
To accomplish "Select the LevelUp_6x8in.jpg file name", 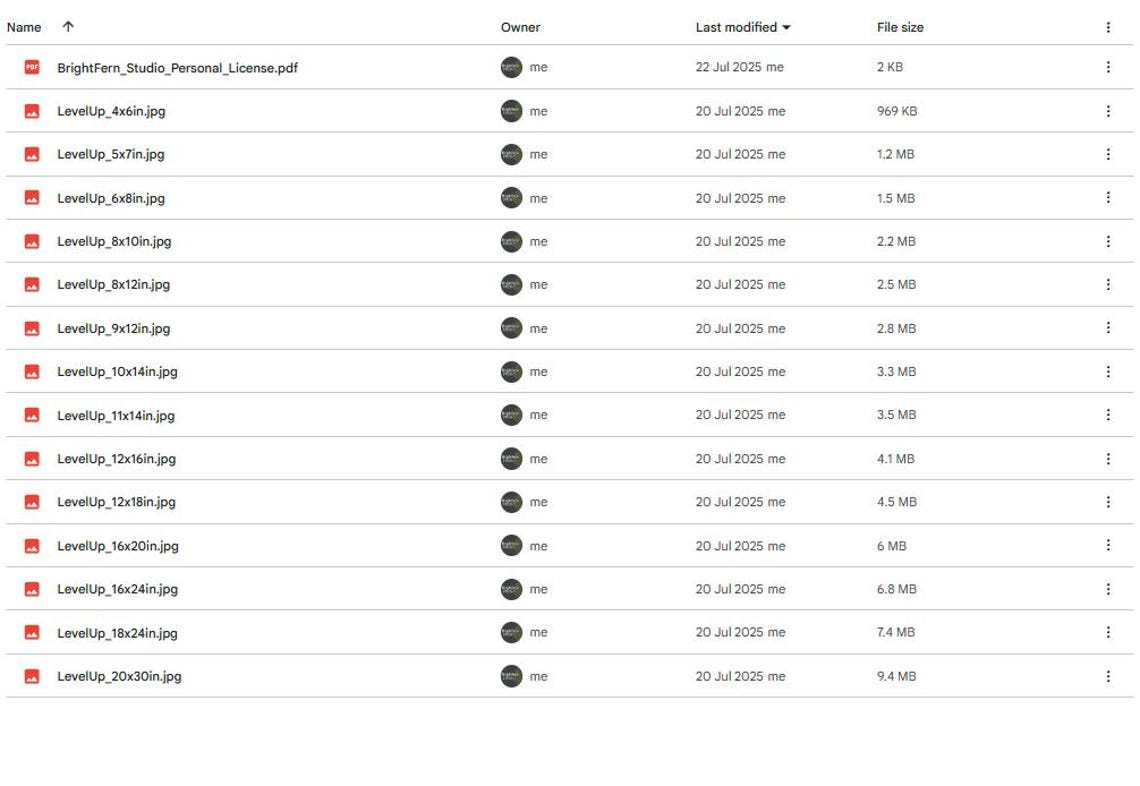I will tap(111, 198).
